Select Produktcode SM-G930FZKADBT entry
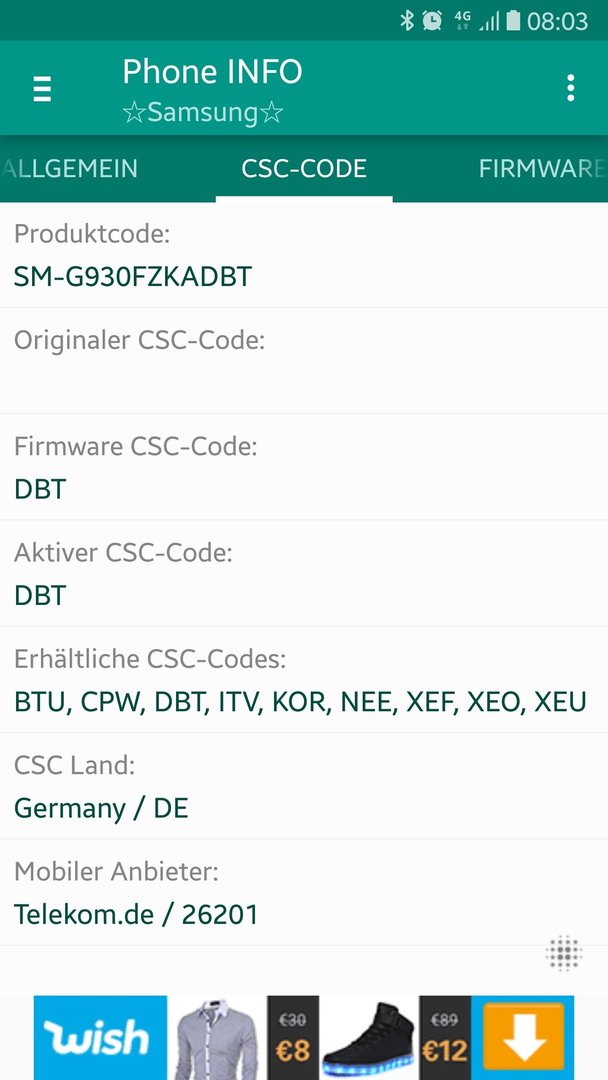The width and height of the screenshot is (608, 1080). [304, 255]
